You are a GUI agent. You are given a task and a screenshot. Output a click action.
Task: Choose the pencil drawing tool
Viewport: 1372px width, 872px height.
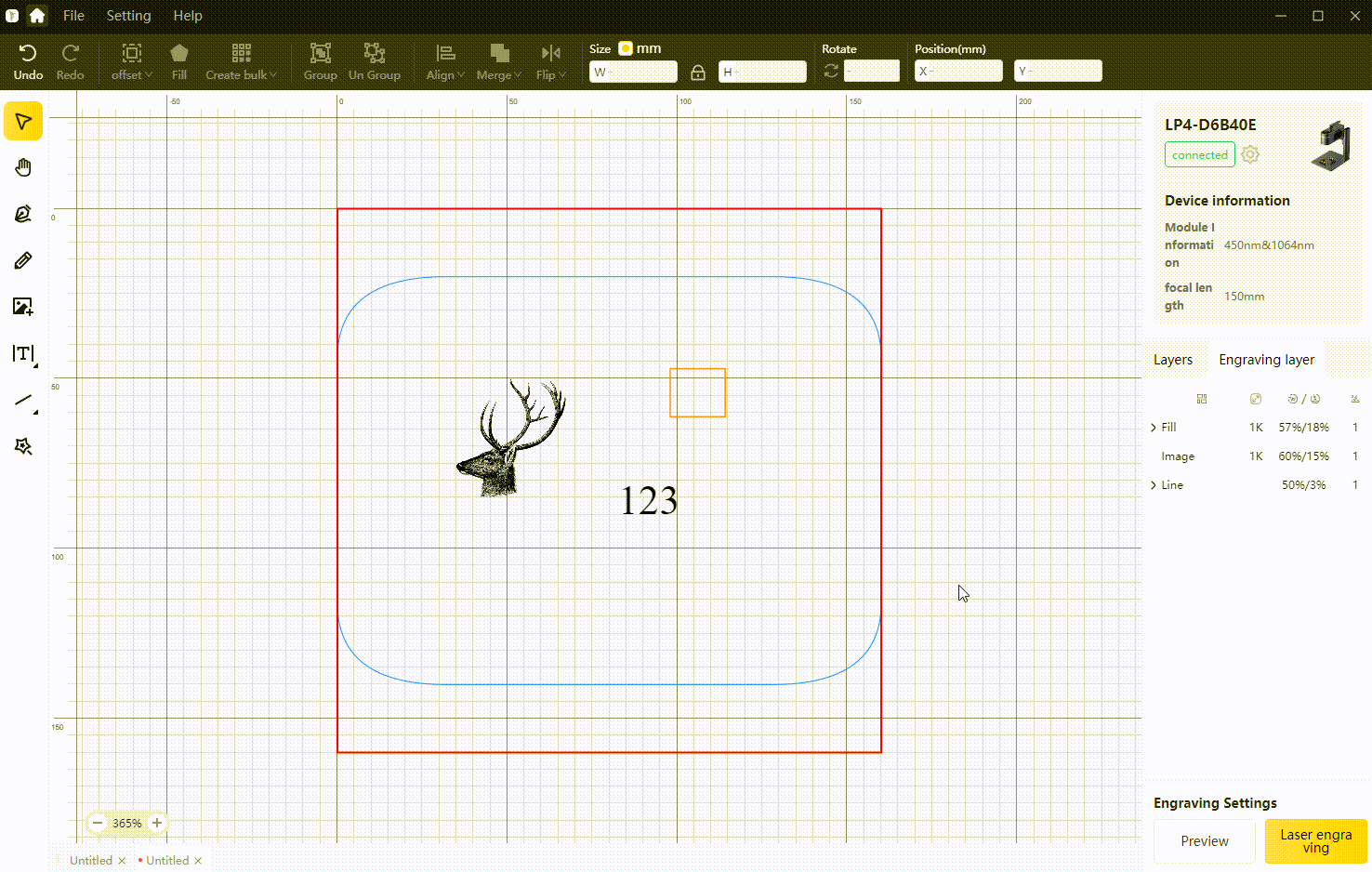[x=23, y=260]
